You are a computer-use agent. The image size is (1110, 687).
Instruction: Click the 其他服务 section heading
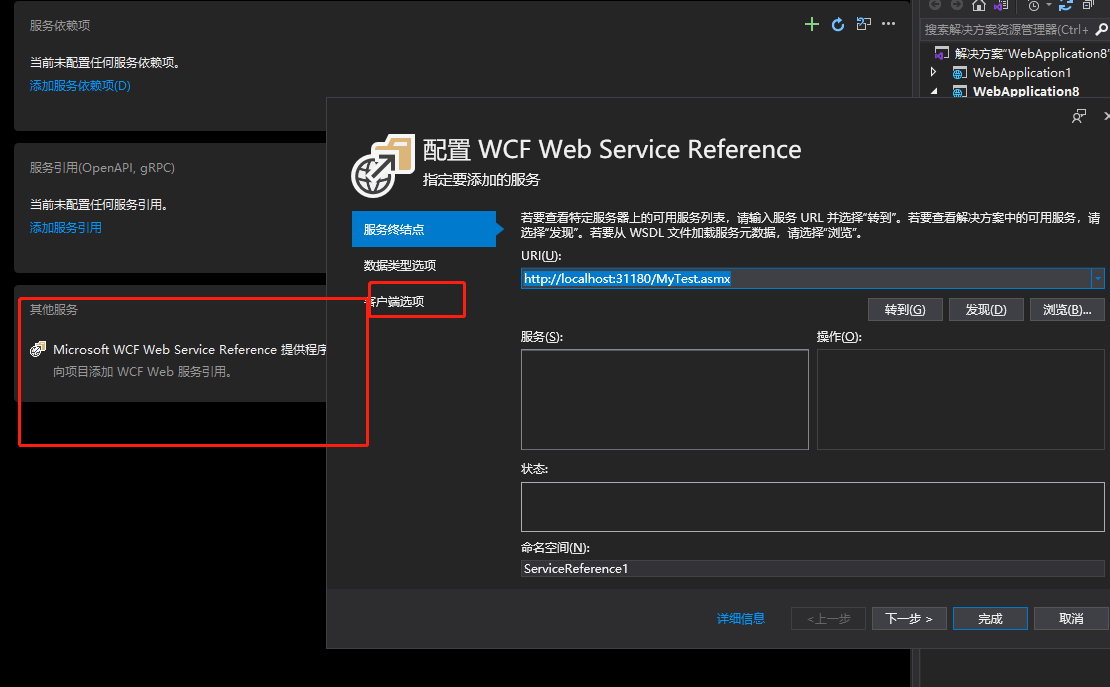point(53,310)
